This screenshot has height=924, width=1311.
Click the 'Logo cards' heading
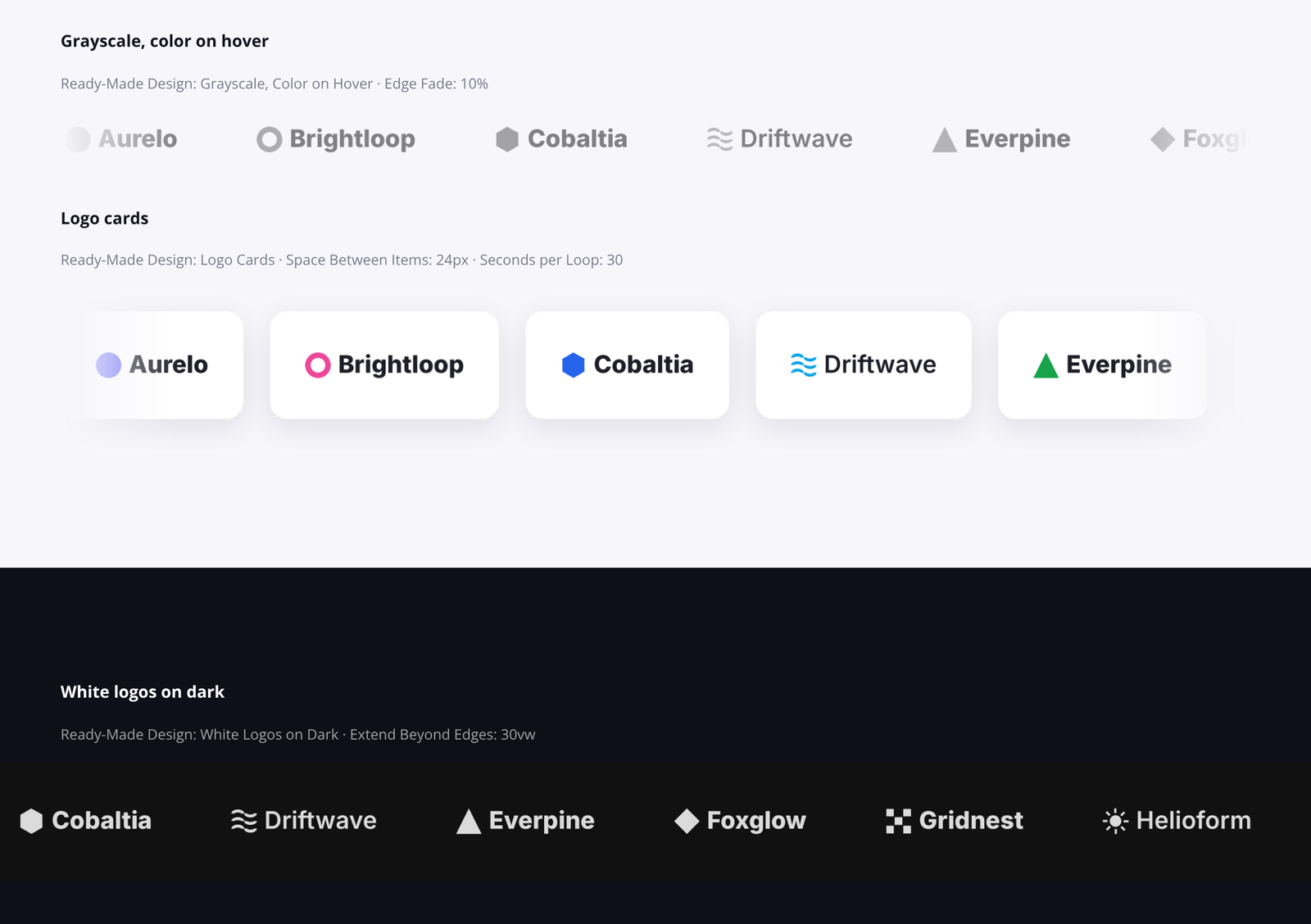(105, 219)
